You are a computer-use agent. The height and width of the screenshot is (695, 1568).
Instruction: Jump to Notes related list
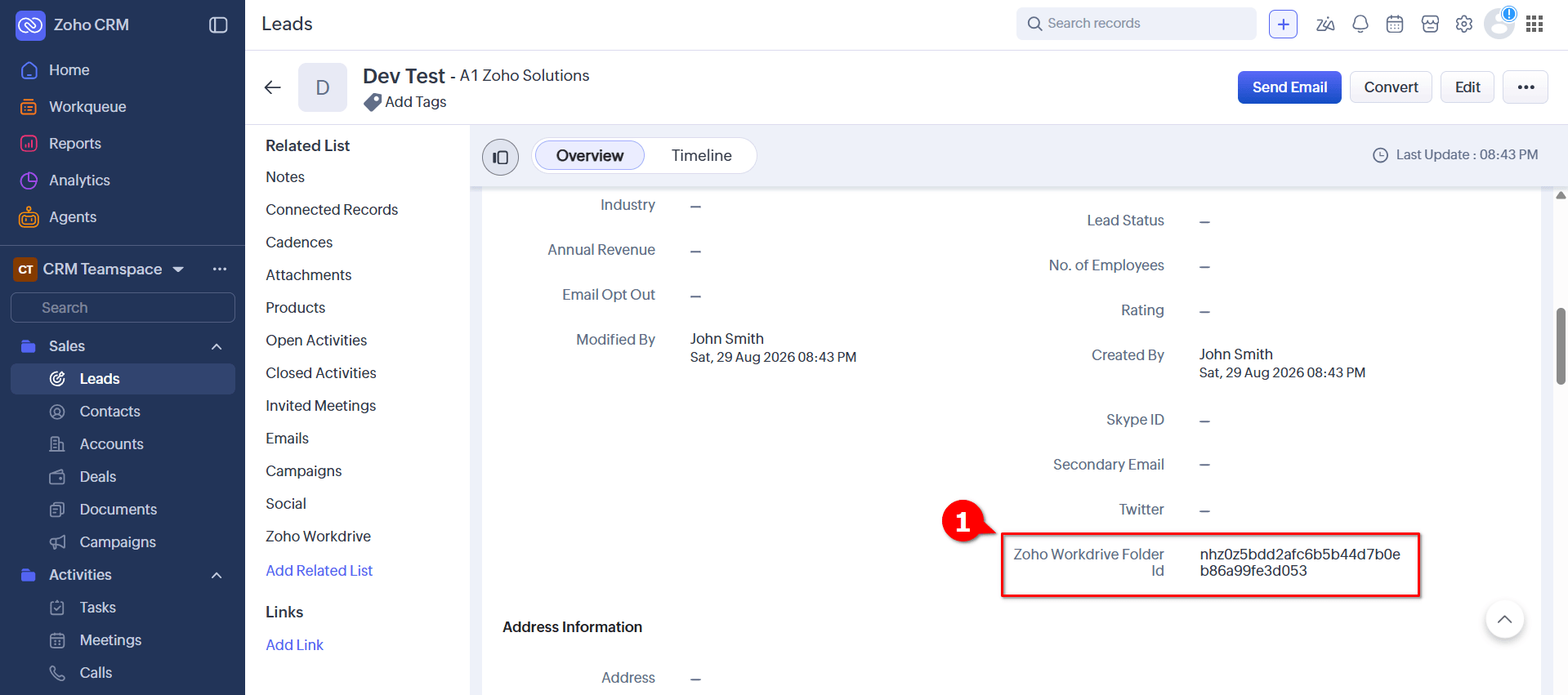(285, 177)
